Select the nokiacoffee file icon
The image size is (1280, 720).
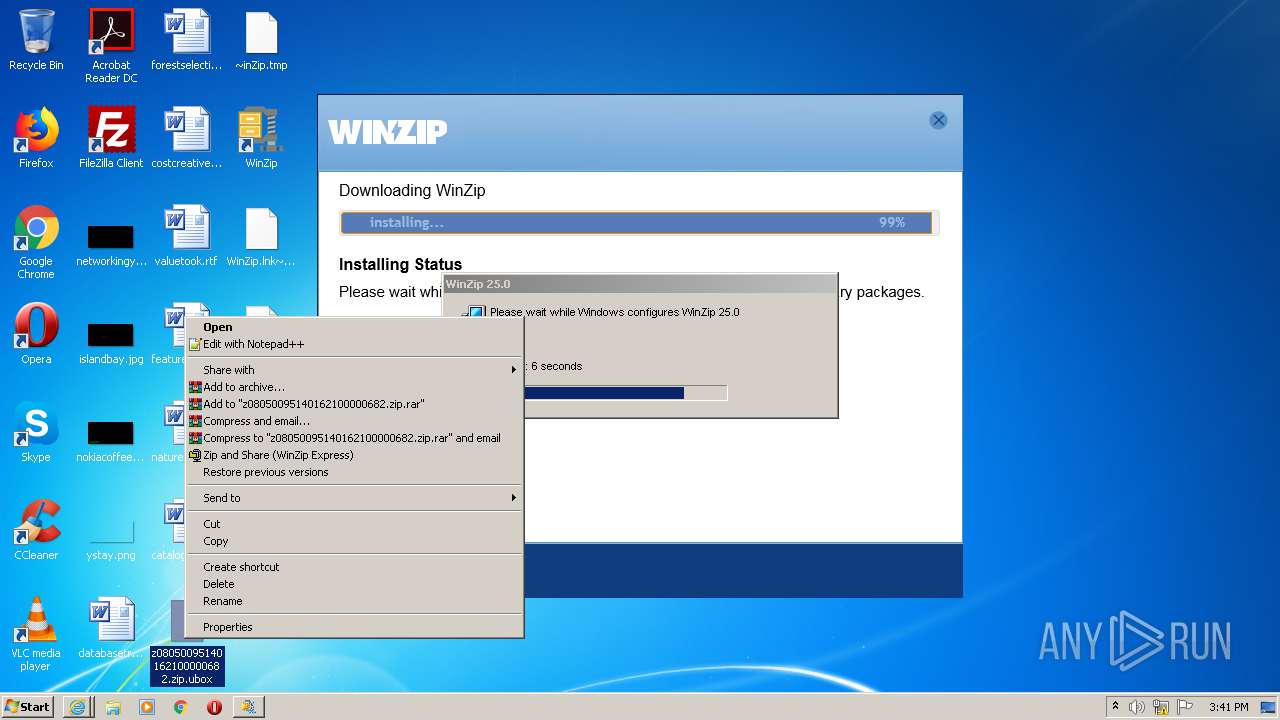pyautogui.click(x=111, y=442)
